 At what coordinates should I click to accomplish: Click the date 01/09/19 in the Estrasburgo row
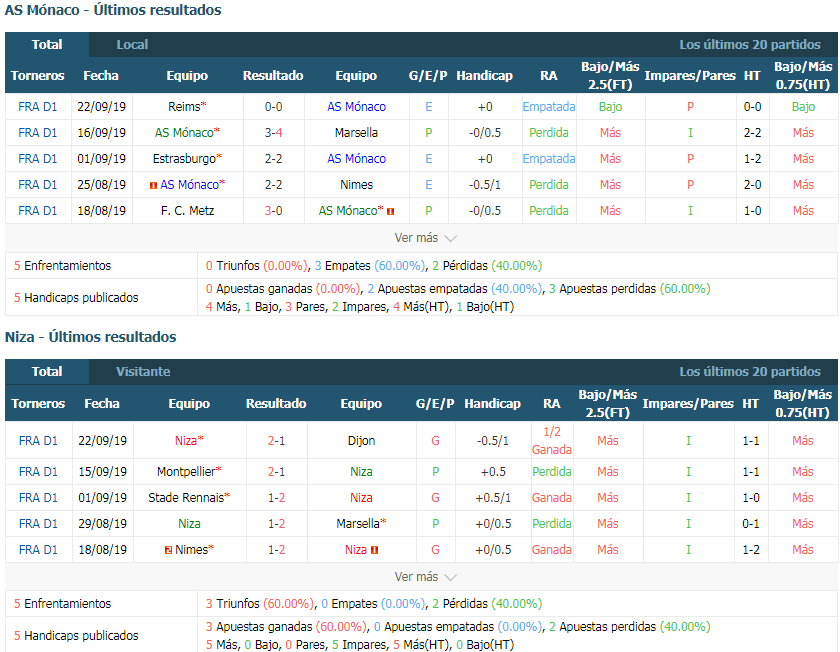[x=101, y=159]
